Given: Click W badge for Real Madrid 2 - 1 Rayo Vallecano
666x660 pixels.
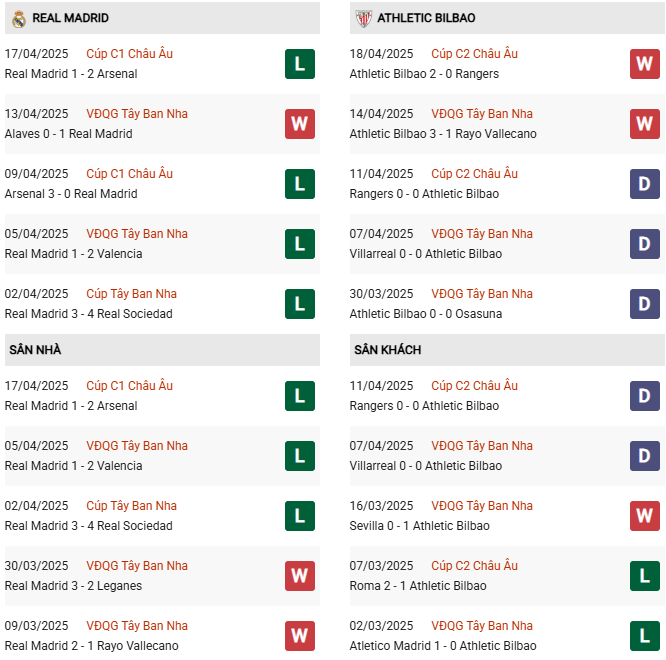Looking at the screenshot, I should [299, 636].
